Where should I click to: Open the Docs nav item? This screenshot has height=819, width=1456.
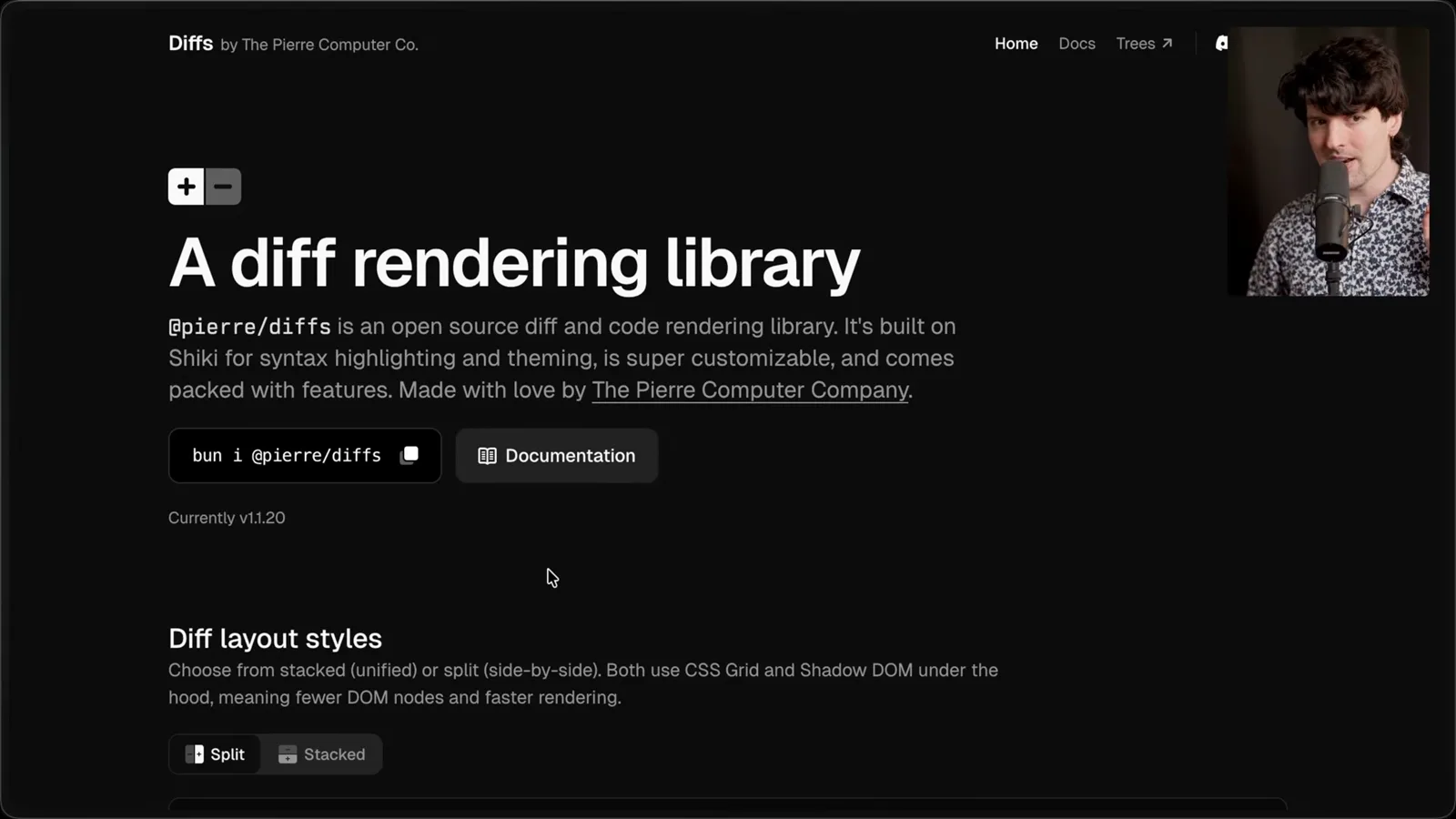[1077, 44]
